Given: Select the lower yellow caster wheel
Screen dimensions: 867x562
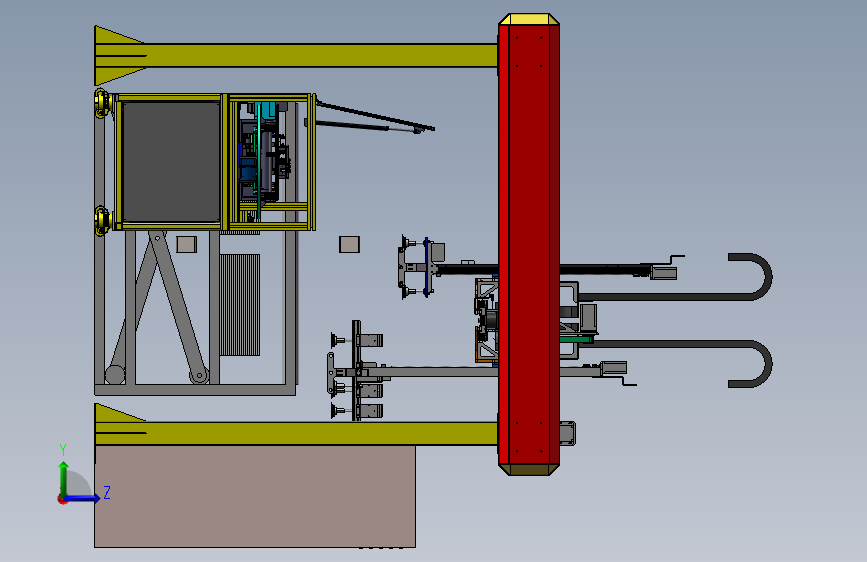Looking at the screenshot, I should (103, 221).
